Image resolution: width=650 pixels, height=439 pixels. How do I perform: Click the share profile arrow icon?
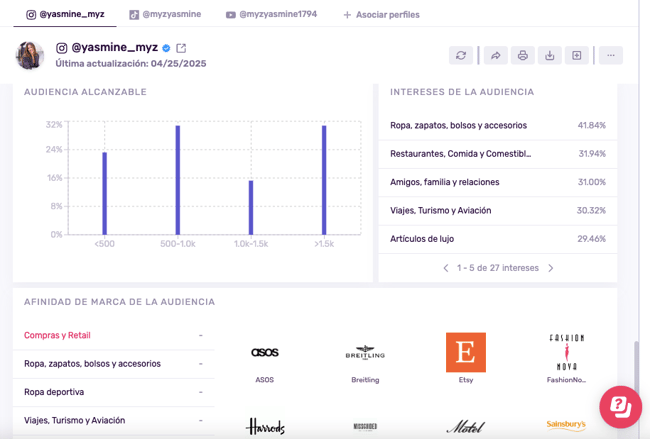click(495, 56)
